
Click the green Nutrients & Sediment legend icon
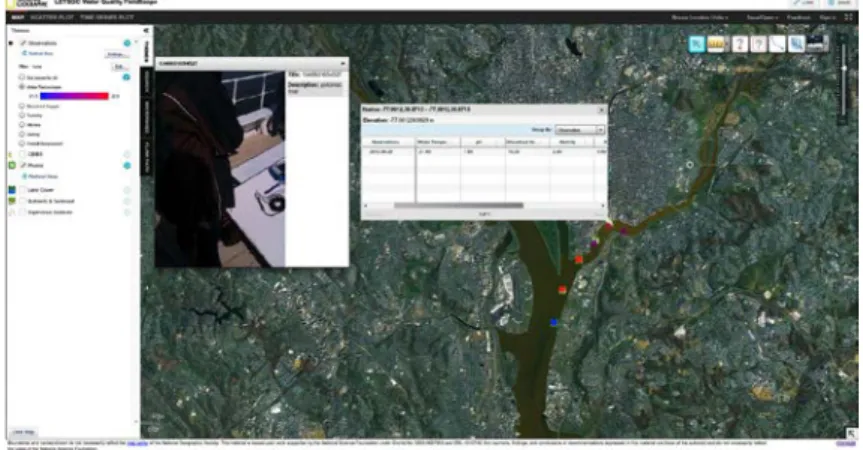pos(12,201)
